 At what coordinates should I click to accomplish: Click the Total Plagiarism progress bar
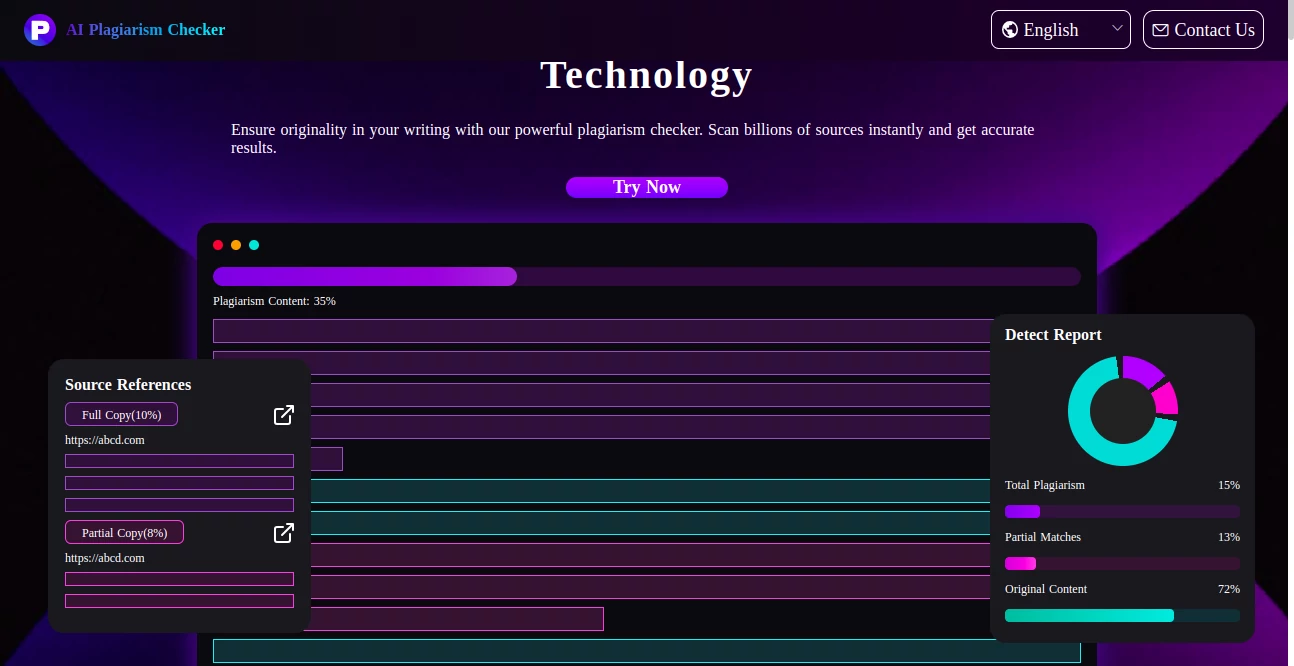click(x=1122, y=511)
